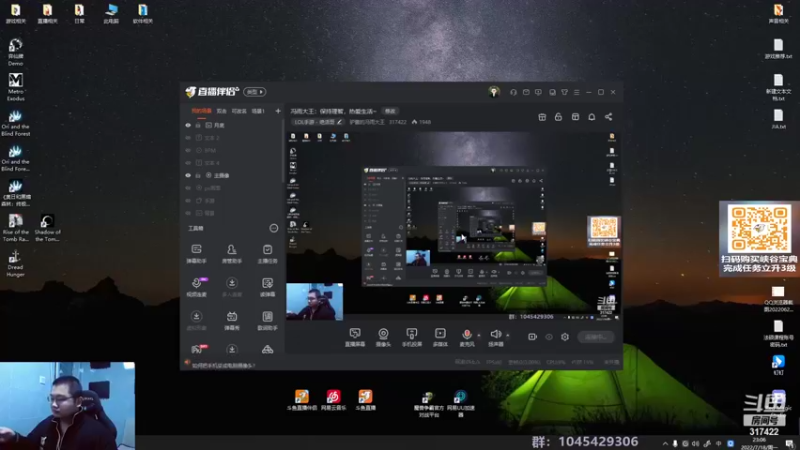Expand speaker options arrow
Image resolution: width=800 pixels, height=450 pixels.
pos(507,335)
